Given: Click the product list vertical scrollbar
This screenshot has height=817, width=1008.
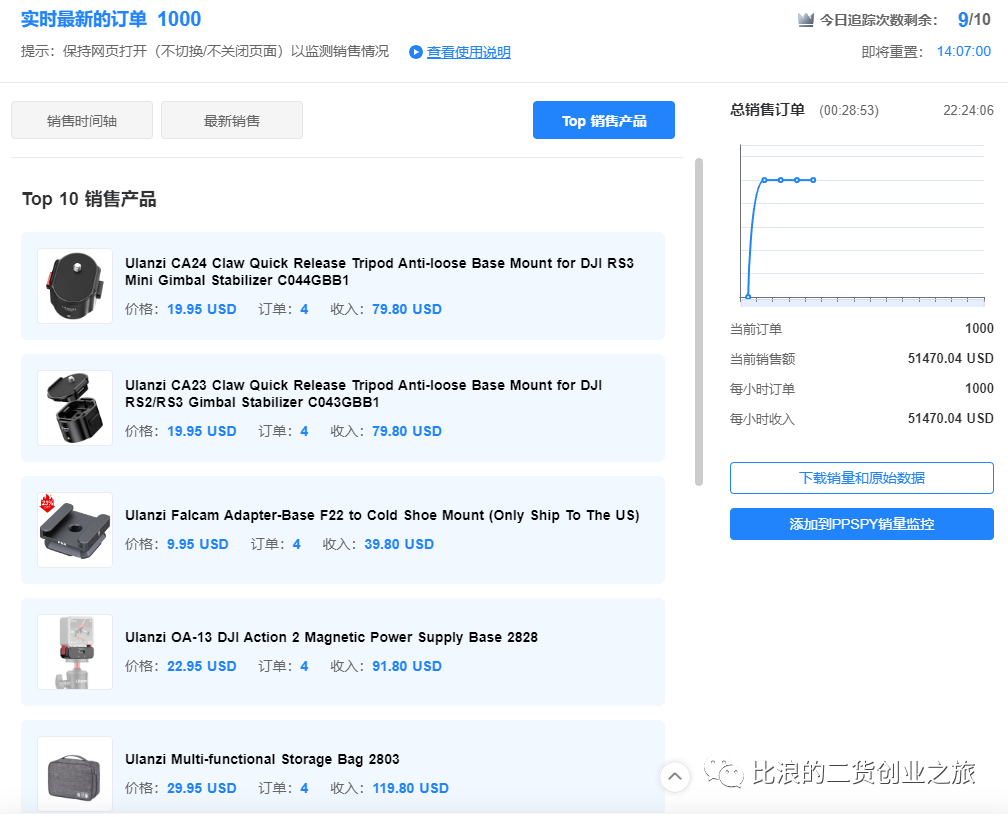Looking at the screenshot, I should pyautogui.click(x=699, y=322).
